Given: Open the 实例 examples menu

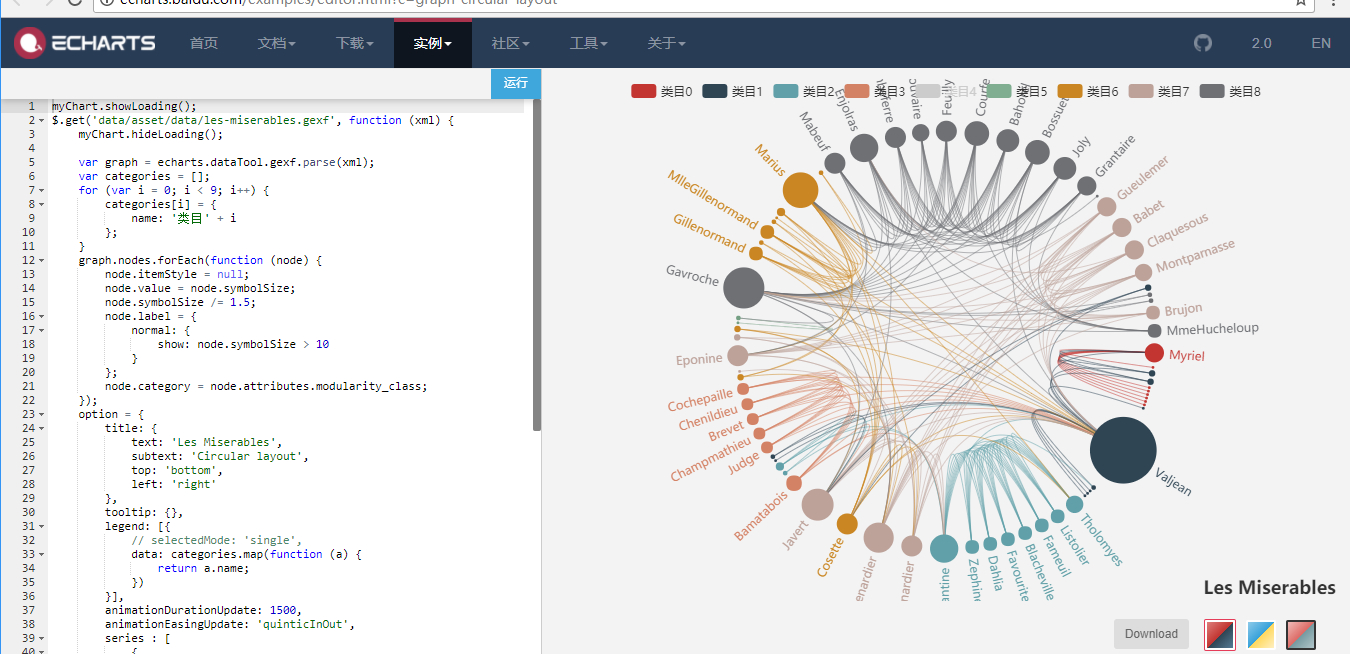Looking at the screenshot, I should (432, 43).
